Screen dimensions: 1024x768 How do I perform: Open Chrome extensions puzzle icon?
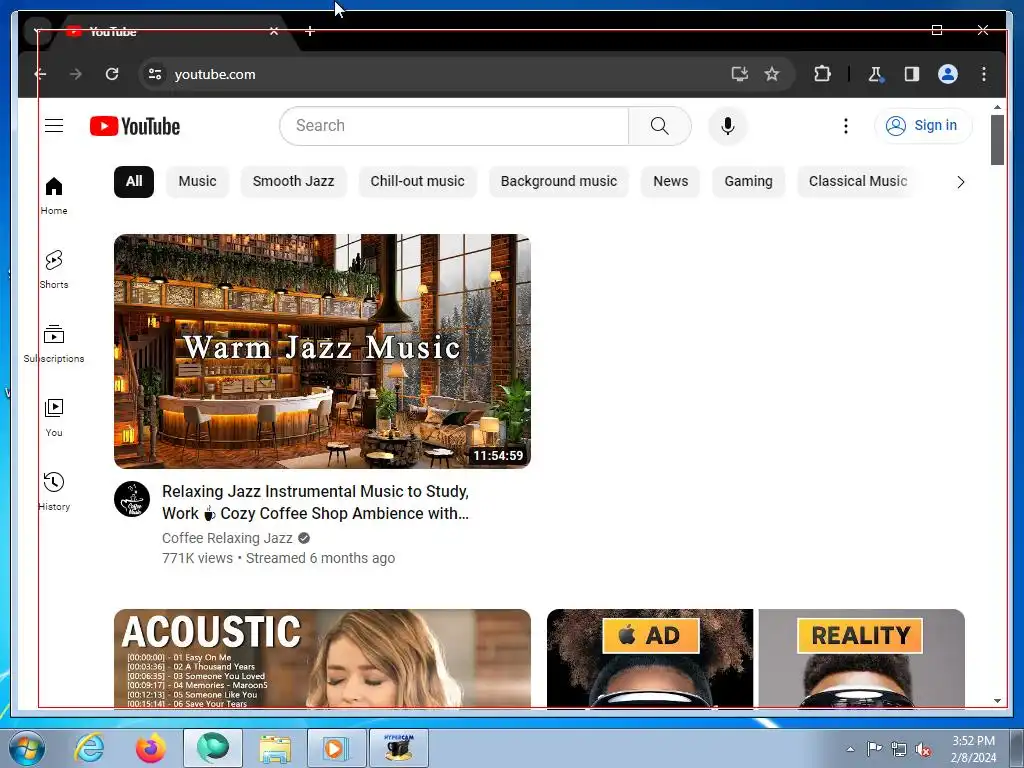coord(822,74)
